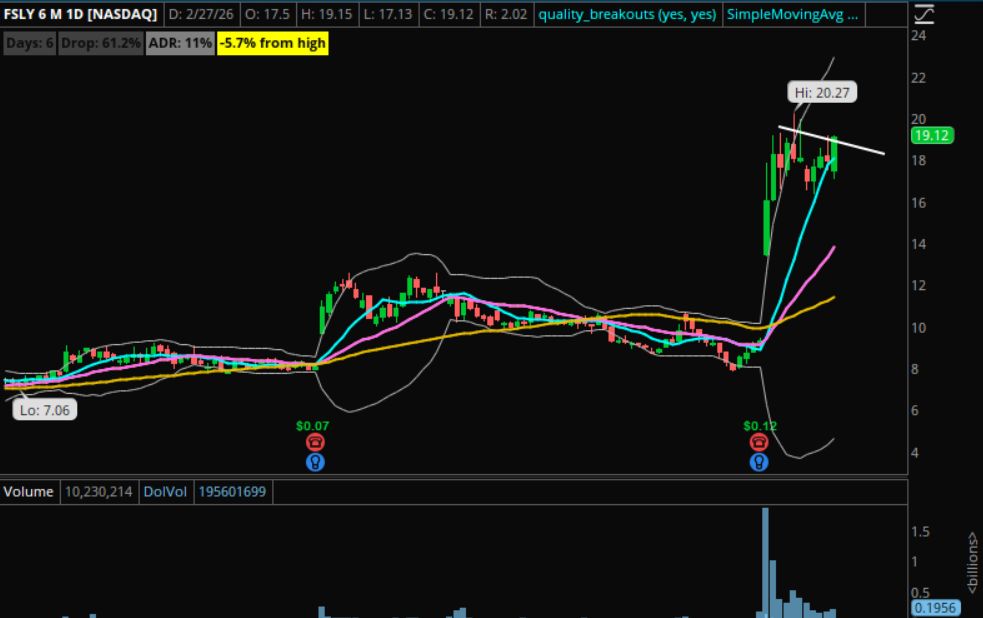Viewport: 983px width, 618px height.
Task: Click the Days: 6 label
Action: pos(28,44)
